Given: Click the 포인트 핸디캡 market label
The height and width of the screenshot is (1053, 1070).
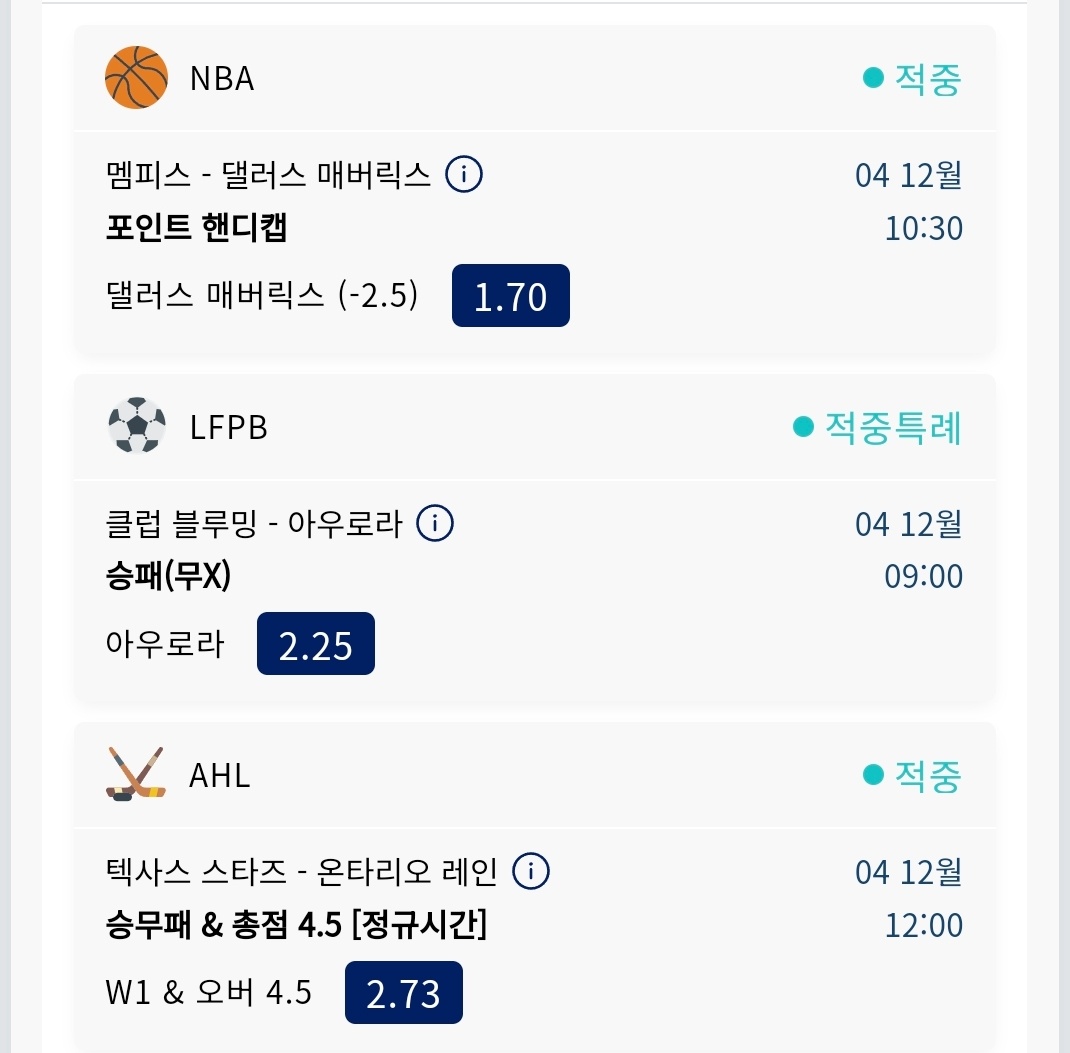Looking at the screenshot, I should 197,228.
